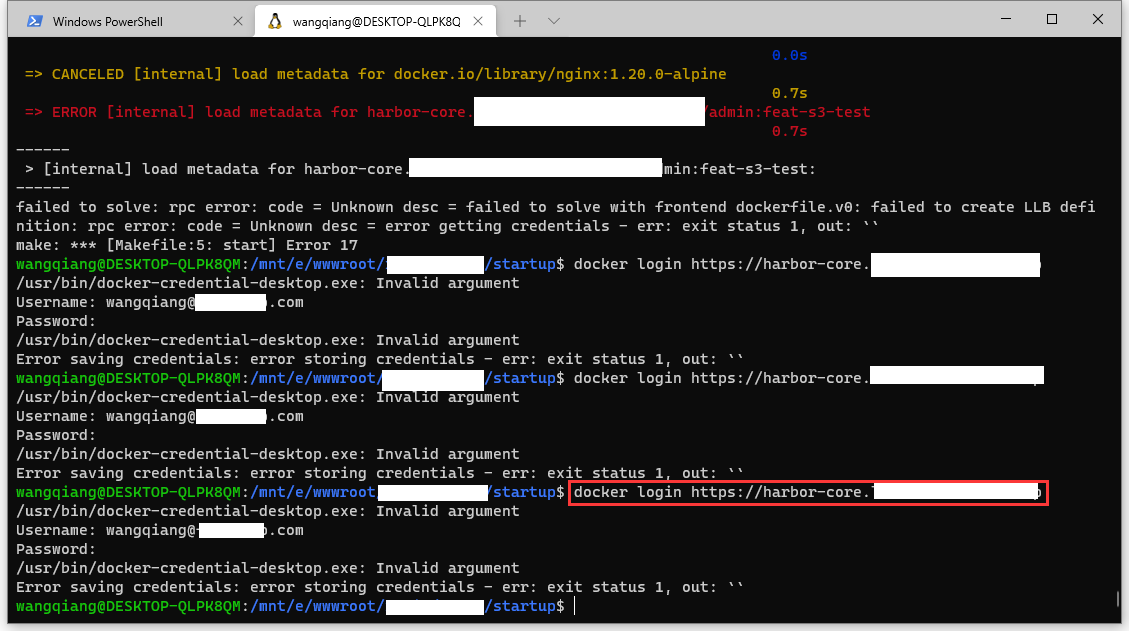Close the Windows PowerShell tab
This screenshot has width=1129, height=631.
(238, 22)
